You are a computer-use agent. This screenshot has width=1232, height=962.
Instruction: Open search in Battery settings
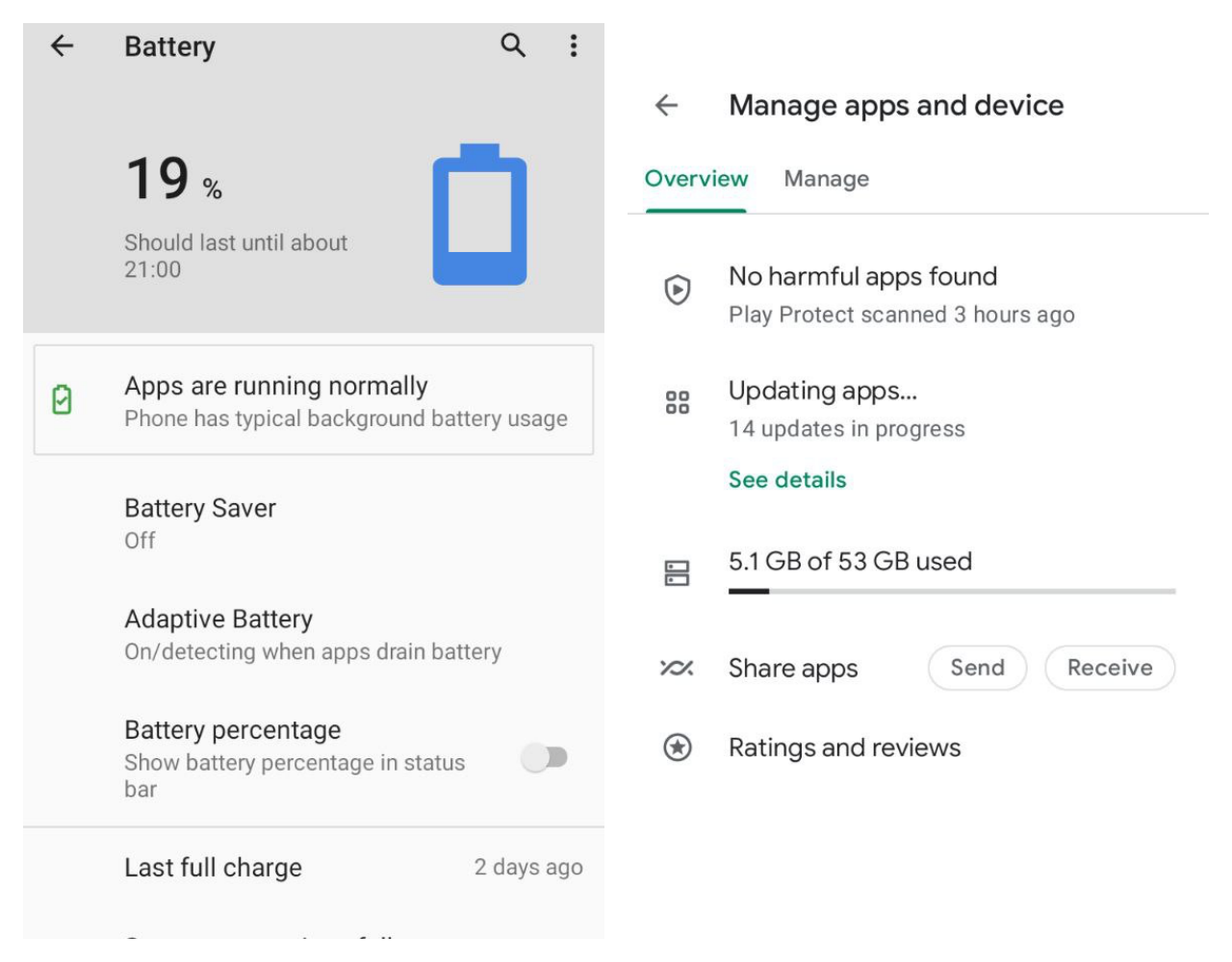coord(513,45)
